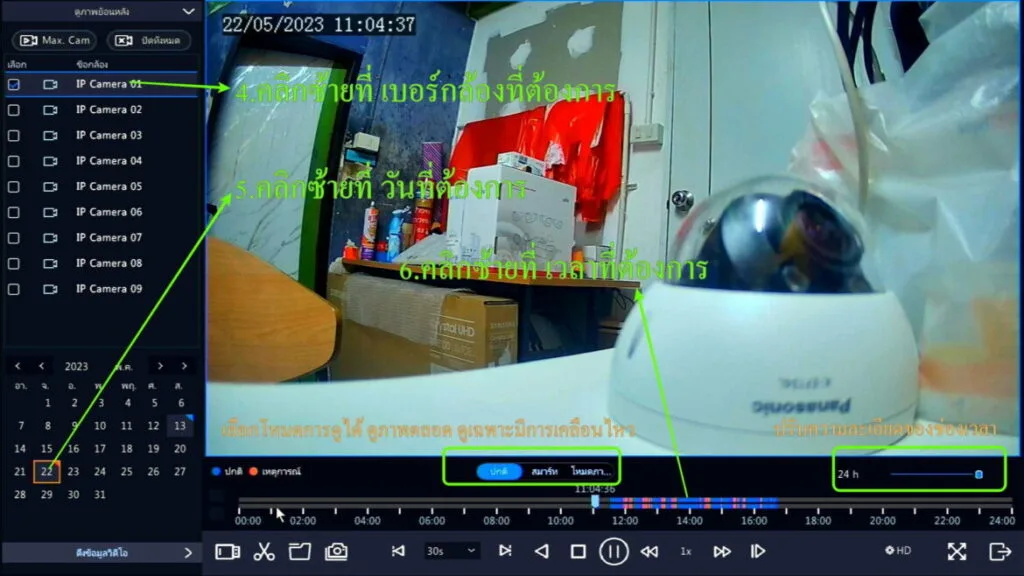Screen dimensions: 1024x576
Task: Click the 24 h timeline zoom slider handle
Action: [x=978, y=474]
